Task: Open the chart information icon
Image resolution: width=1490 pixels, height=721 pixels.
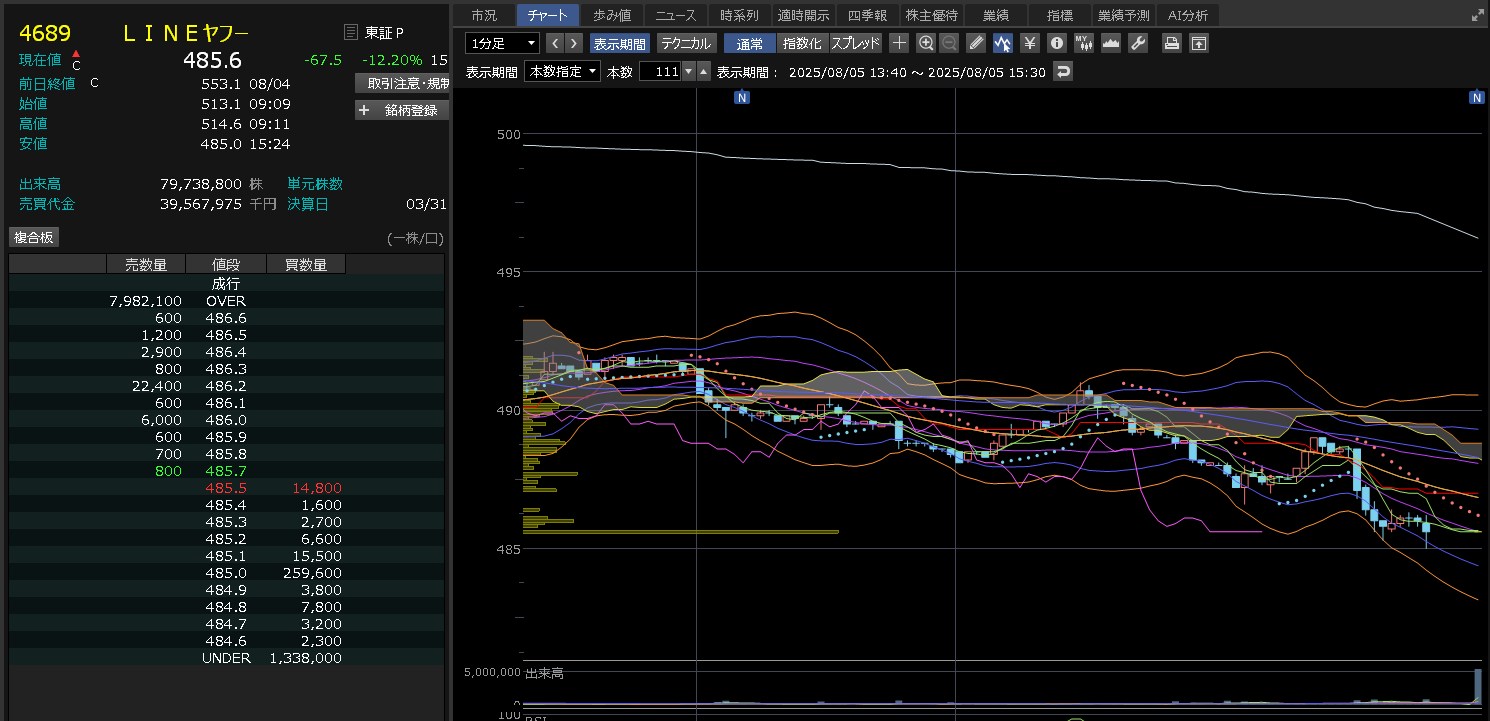Action: click(1056, 43)
